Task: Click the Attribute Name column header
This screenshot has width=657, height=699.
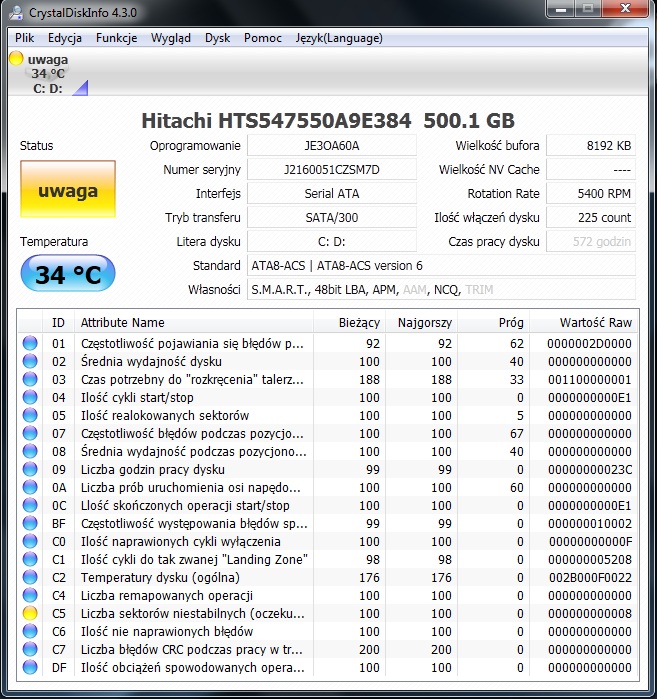Action: tap(194, 322)
